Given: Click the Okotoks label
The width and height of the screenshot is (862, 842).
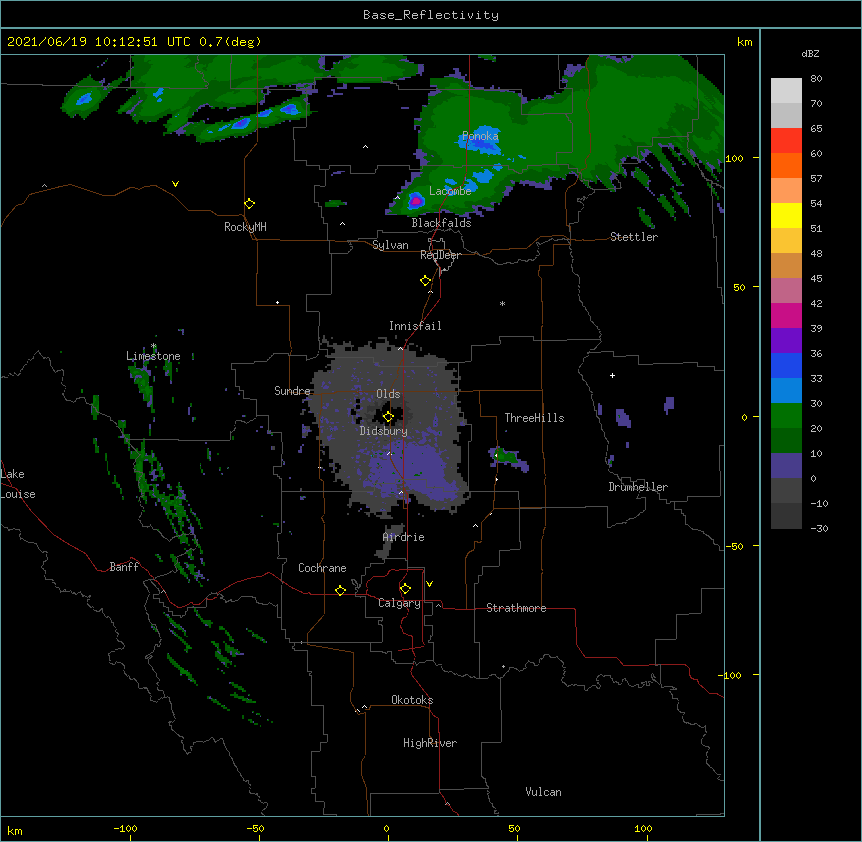Looking at the screenshot, I should click(412, 700).
